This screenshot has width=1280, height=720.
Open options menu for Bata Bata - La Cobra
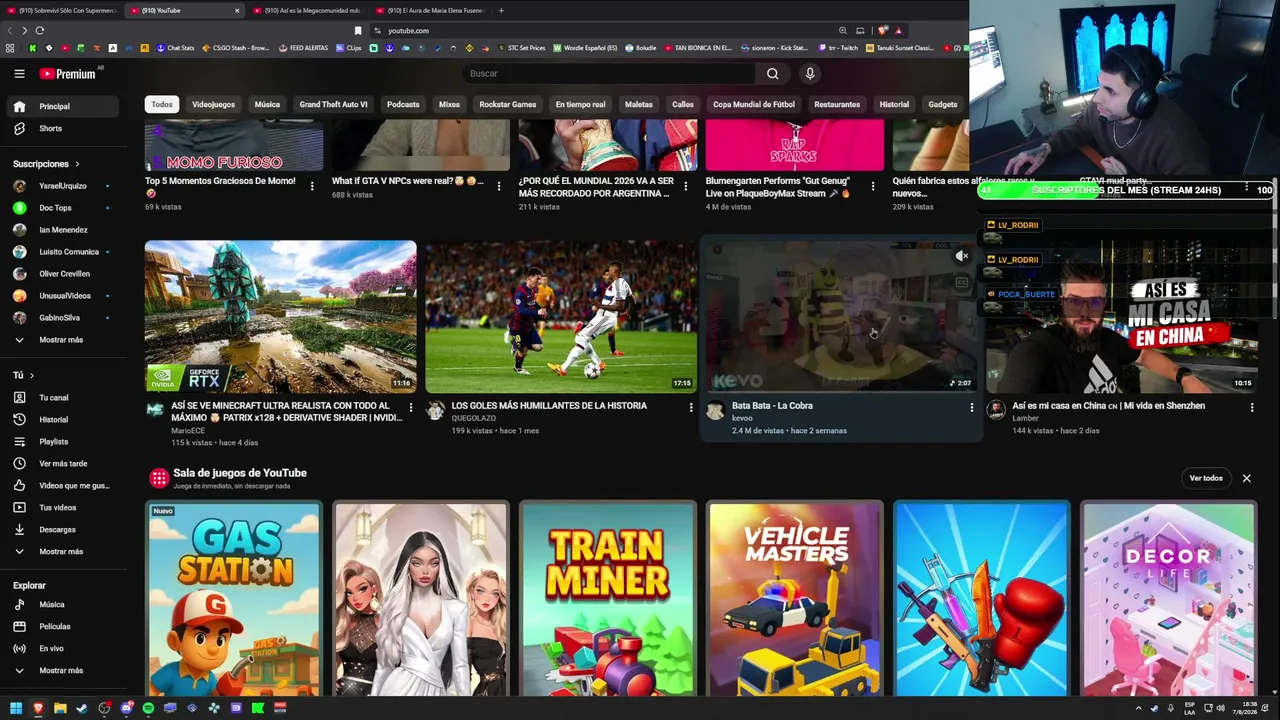(x=971, y=407)
